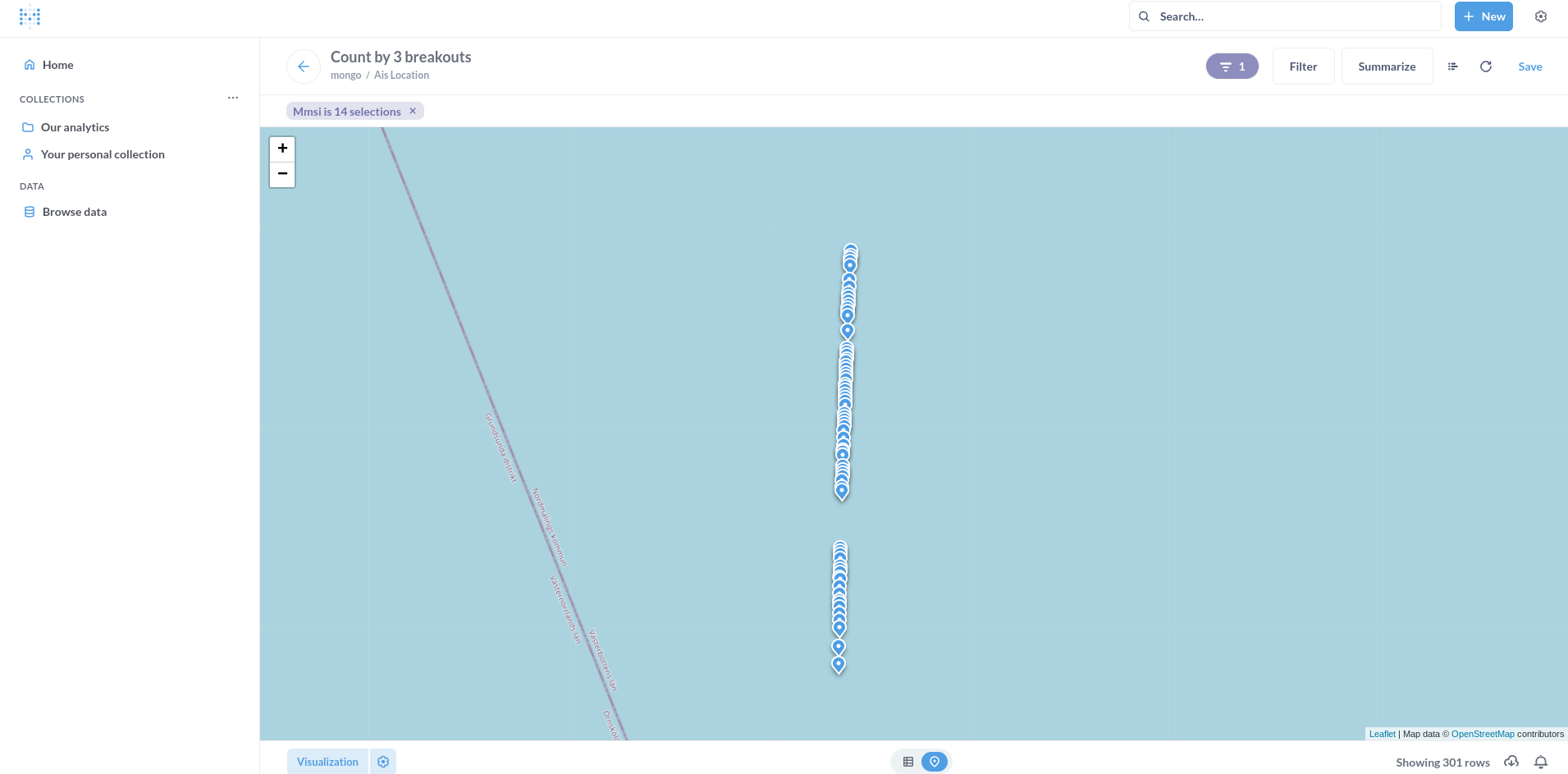
Task: Open the OpenStreetMap attribution link
Action: [x=1483, y=734]
